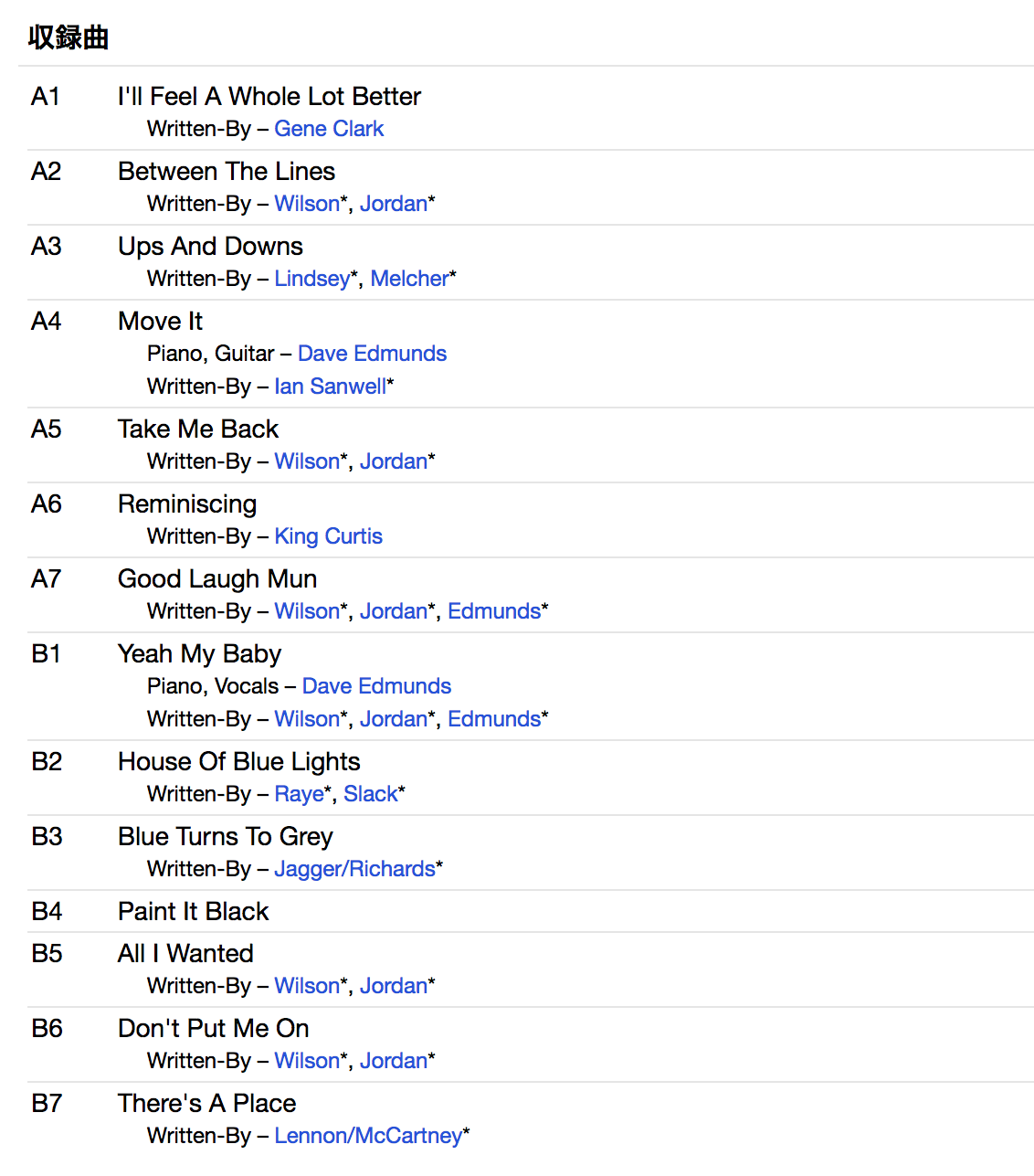Click Jordan under Don't Put Me On
Image resolution: width=1034 pixels, height=1176 pixels.
(393, 1061)
